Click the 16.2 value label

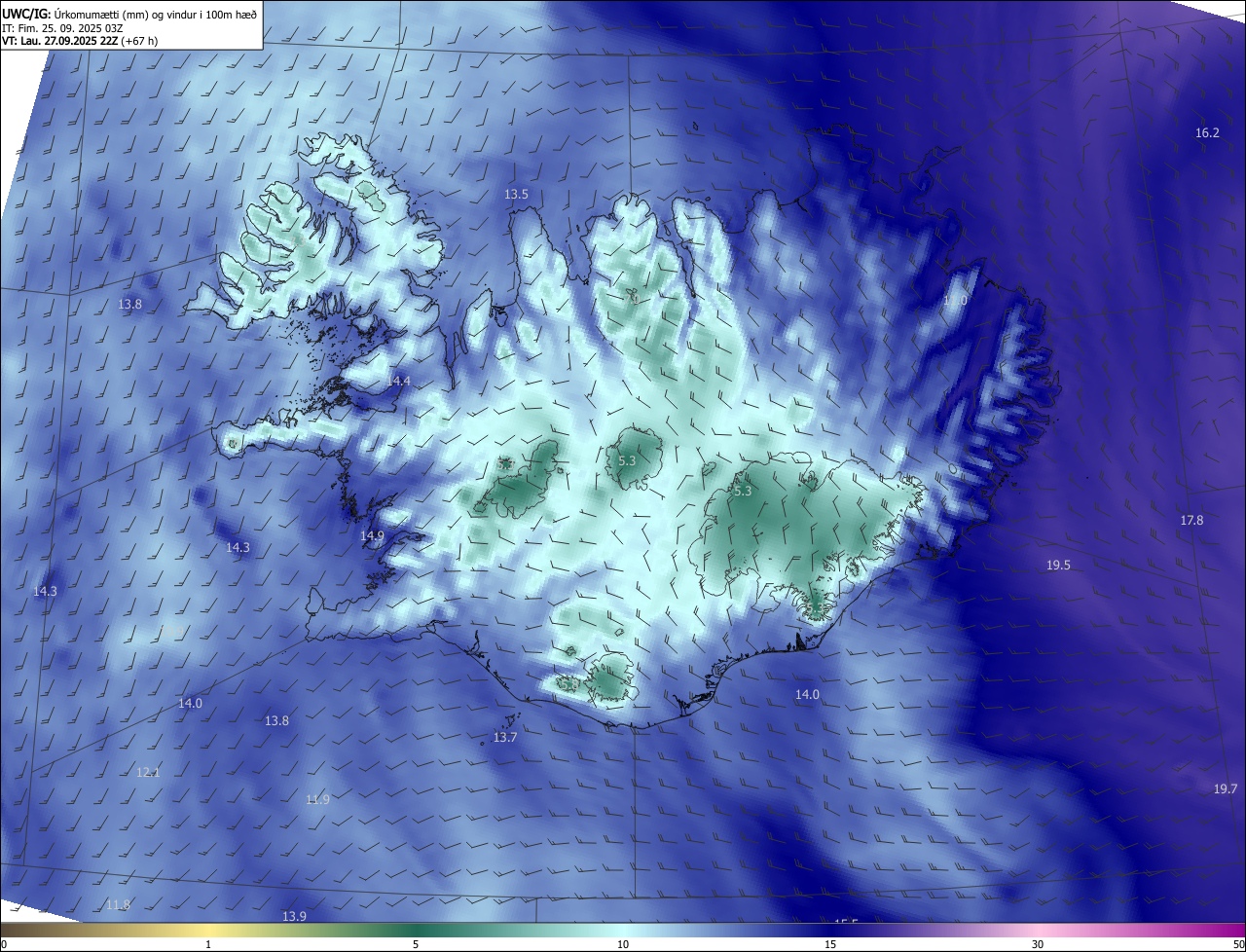coord(1207,132)
